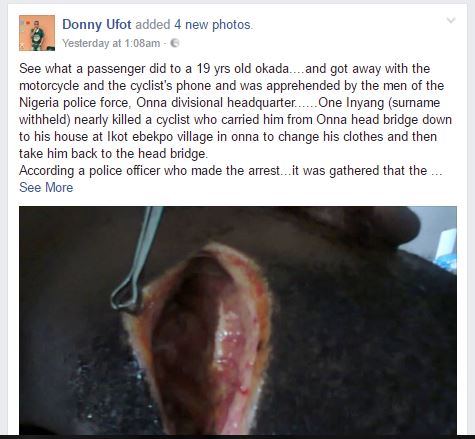The width and height of the screenshot is (475, 439).
Task: Click "take him back to the head bridge"
Action: pyautogui.click(x=113, y=153)
